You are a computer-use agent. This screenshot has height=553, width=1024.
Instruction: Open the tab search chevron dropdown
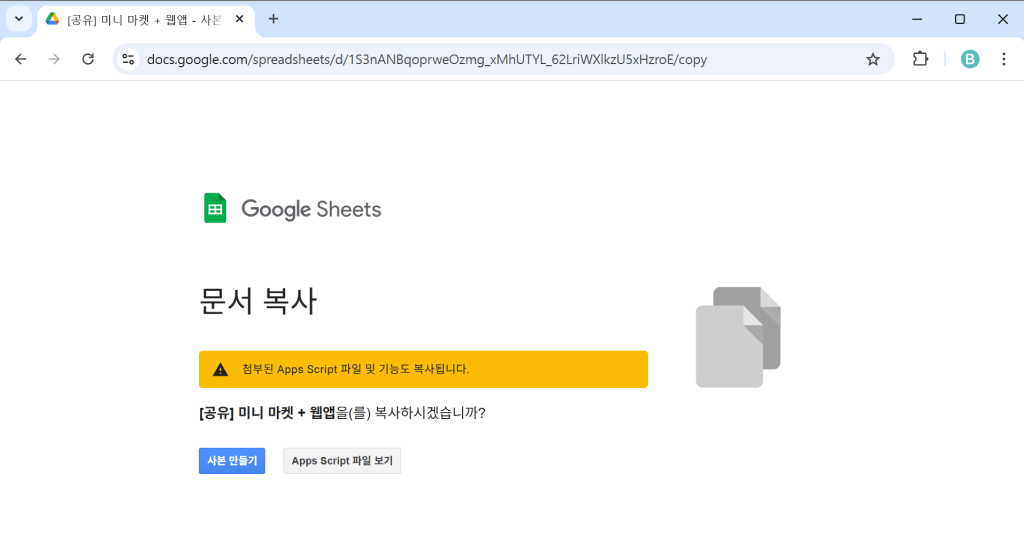18,19
